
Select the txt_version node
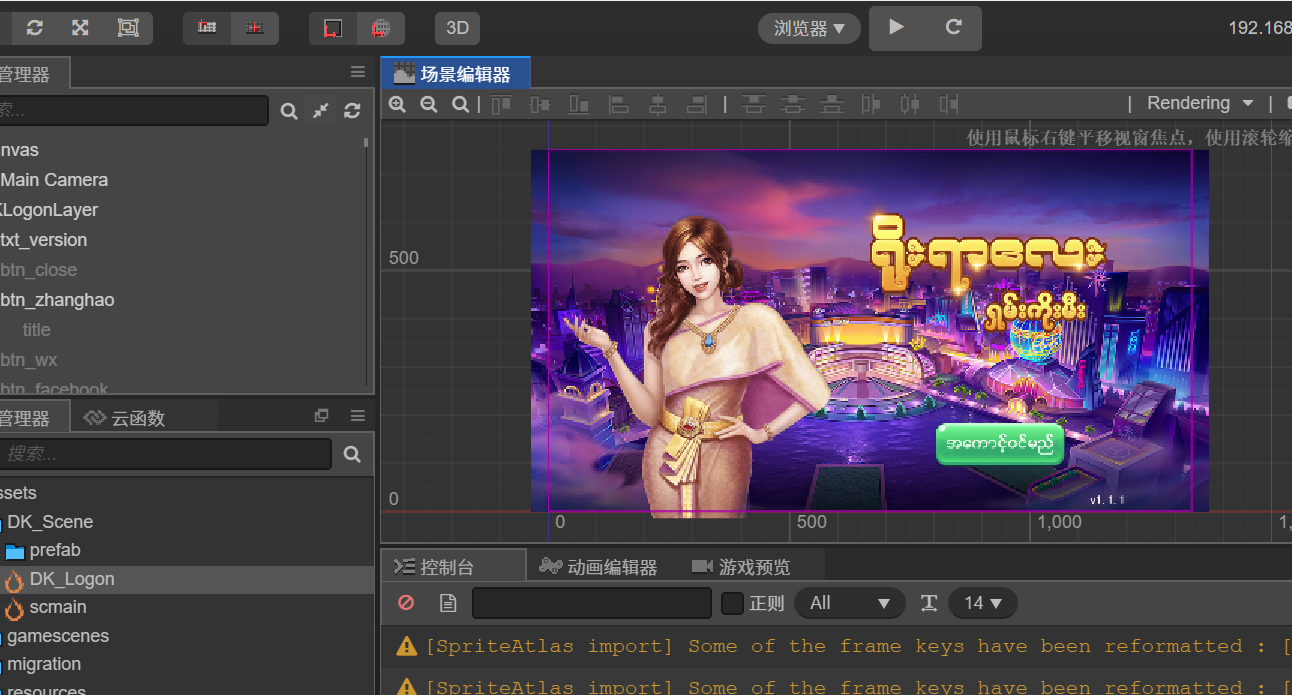point(43,240)
